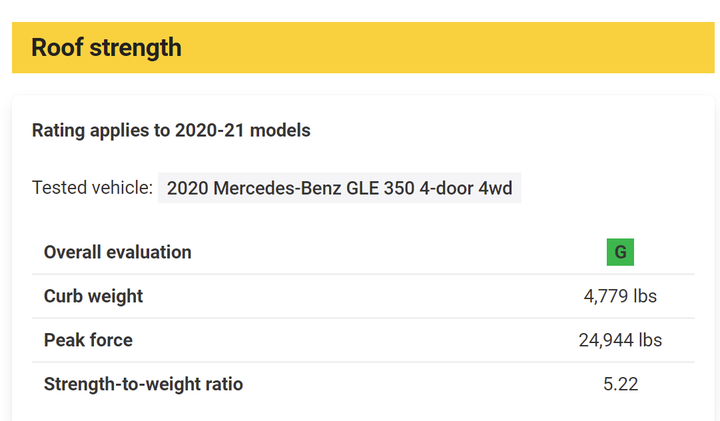Select the Roof strength section header

[x=107, y=48]
